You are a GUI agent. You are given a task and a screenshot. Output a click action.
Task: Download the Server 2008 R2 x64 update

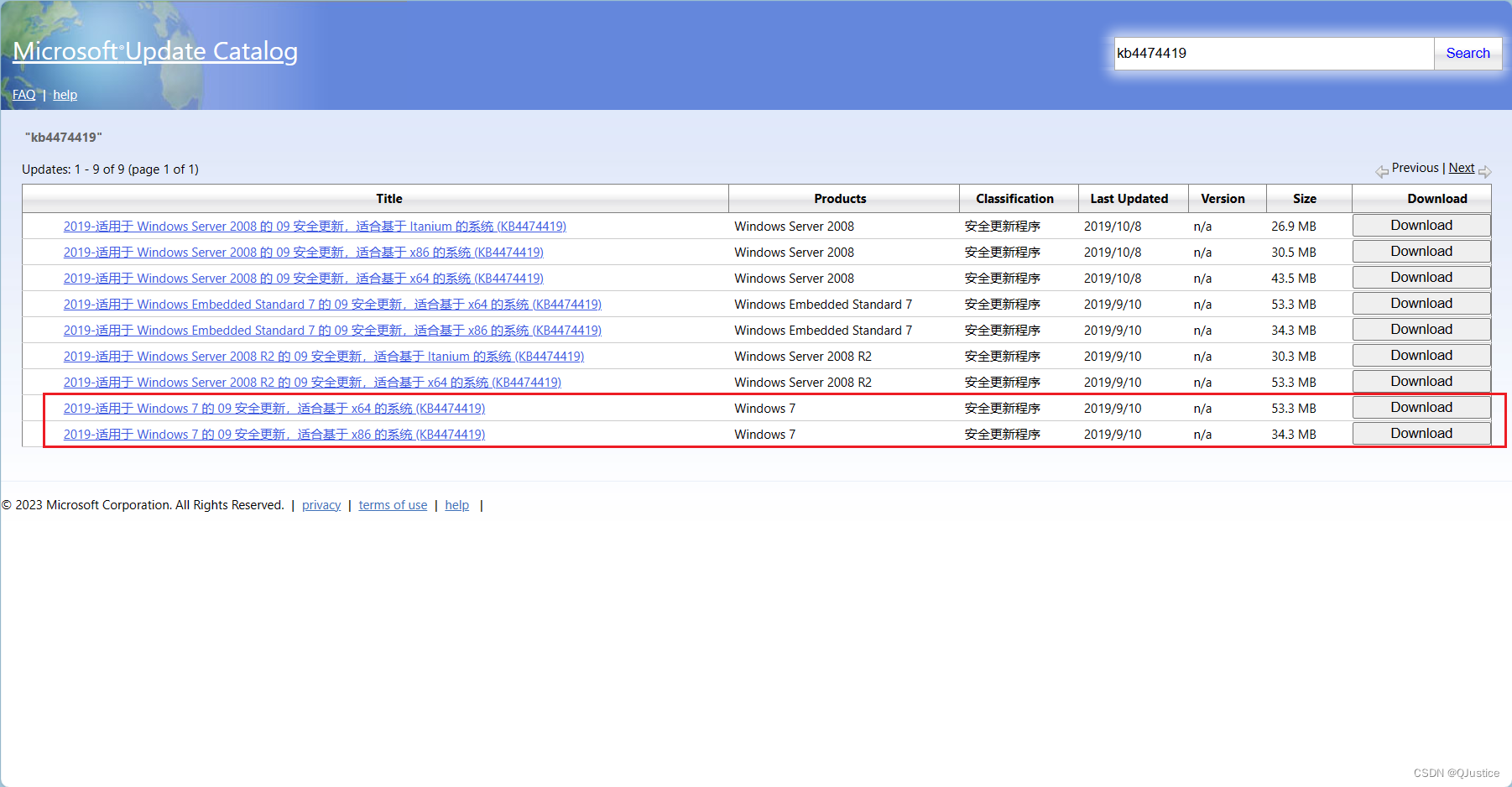pos(1421,382)
